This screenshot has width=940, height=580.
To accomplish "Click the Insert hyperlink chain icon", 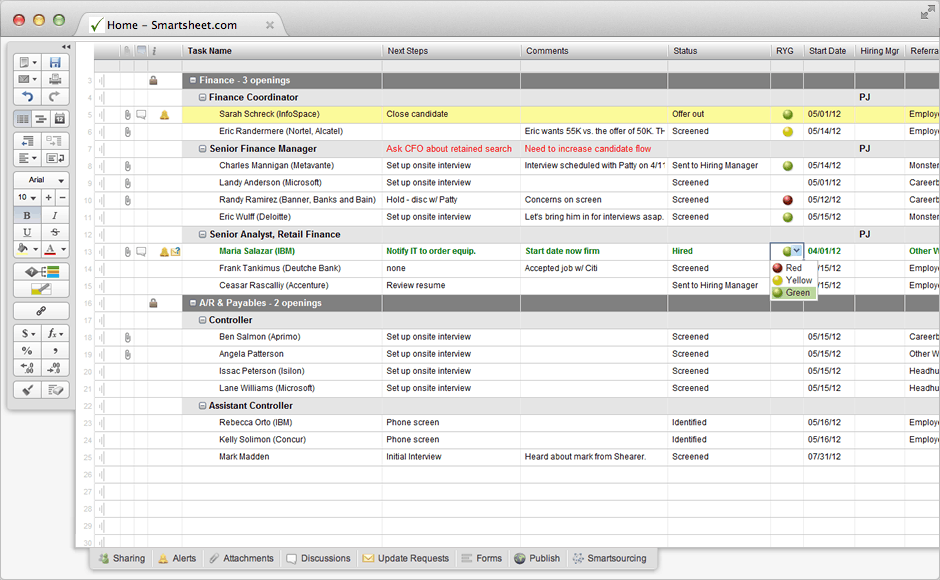I will tap(41, 311).
